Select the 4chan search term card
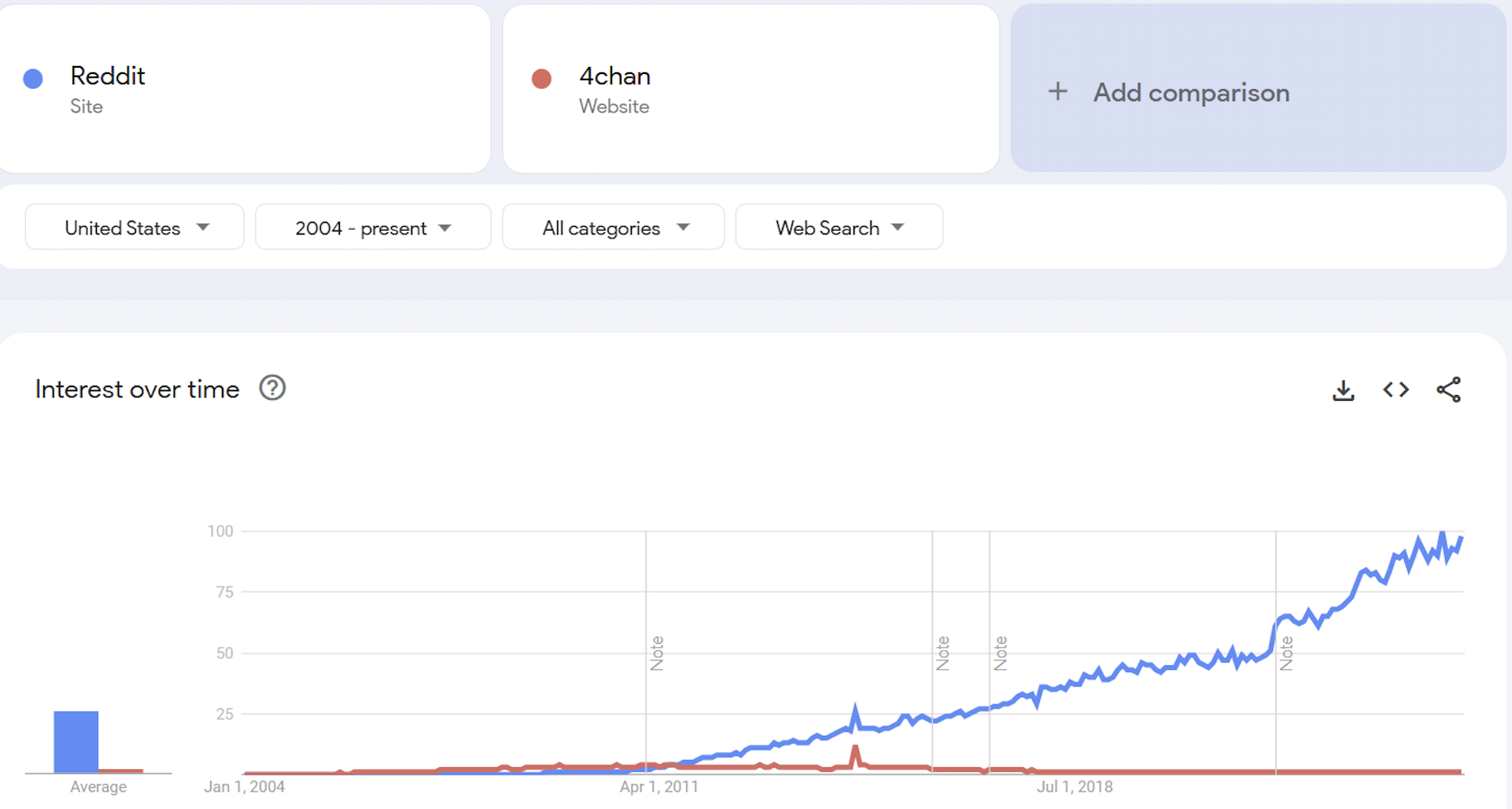 [x=750, y=89]
